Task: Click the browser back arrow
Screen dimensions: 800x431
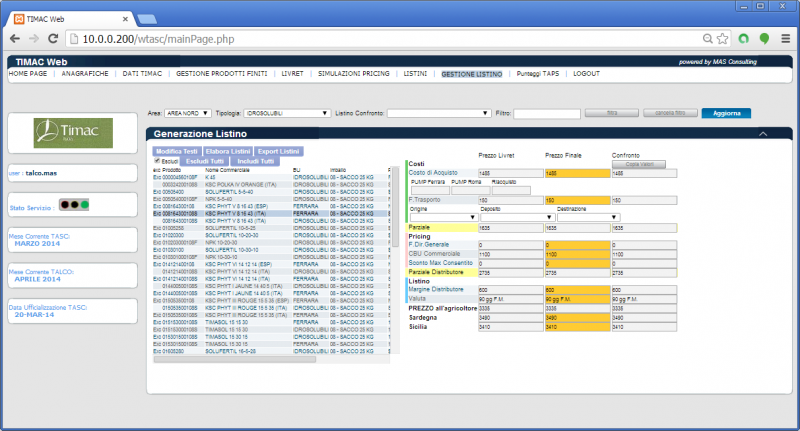Action: [15, 38]
